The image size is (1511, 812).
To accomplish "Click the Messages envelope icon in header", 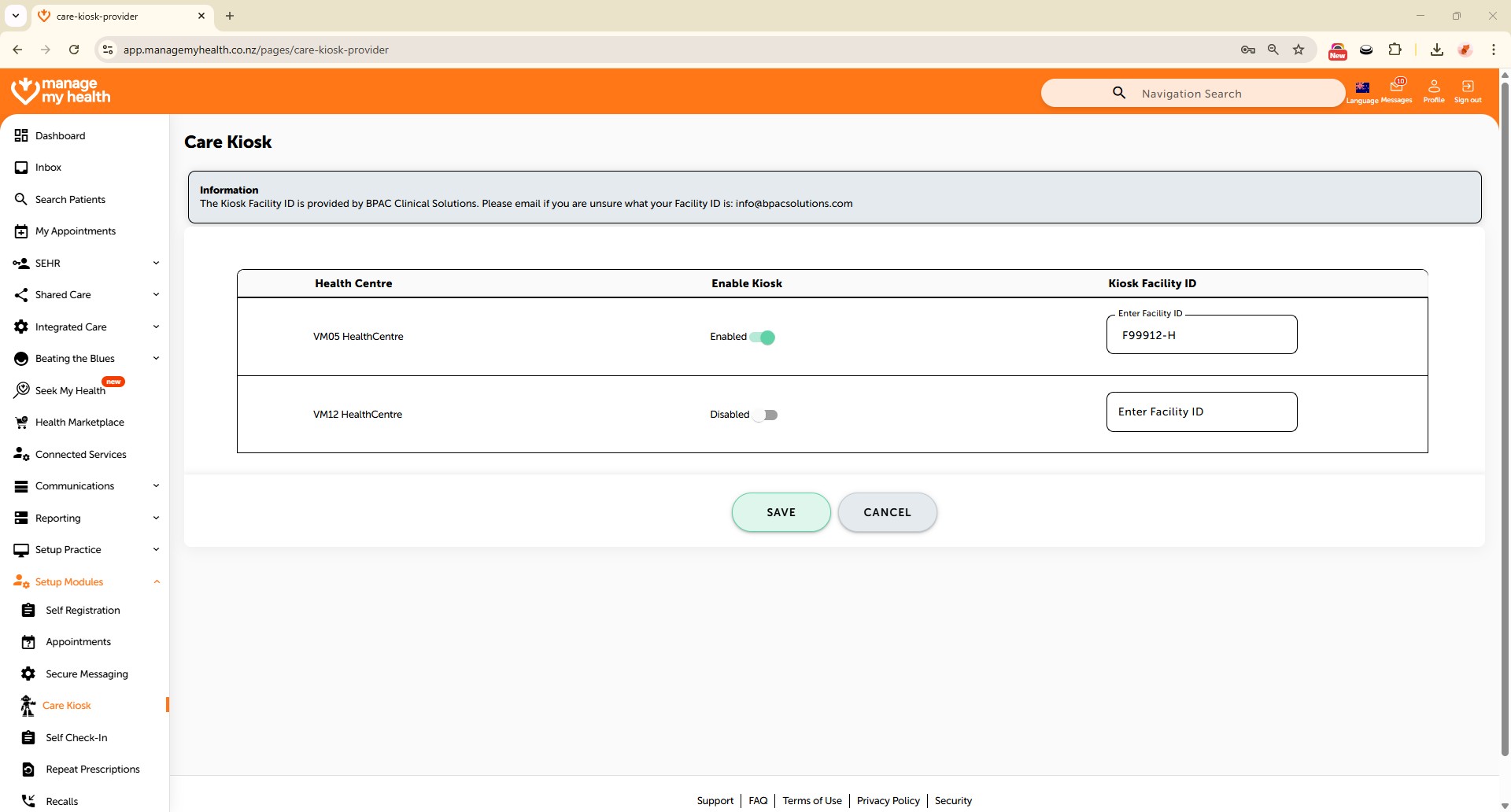I will (x=1396, y=87).
